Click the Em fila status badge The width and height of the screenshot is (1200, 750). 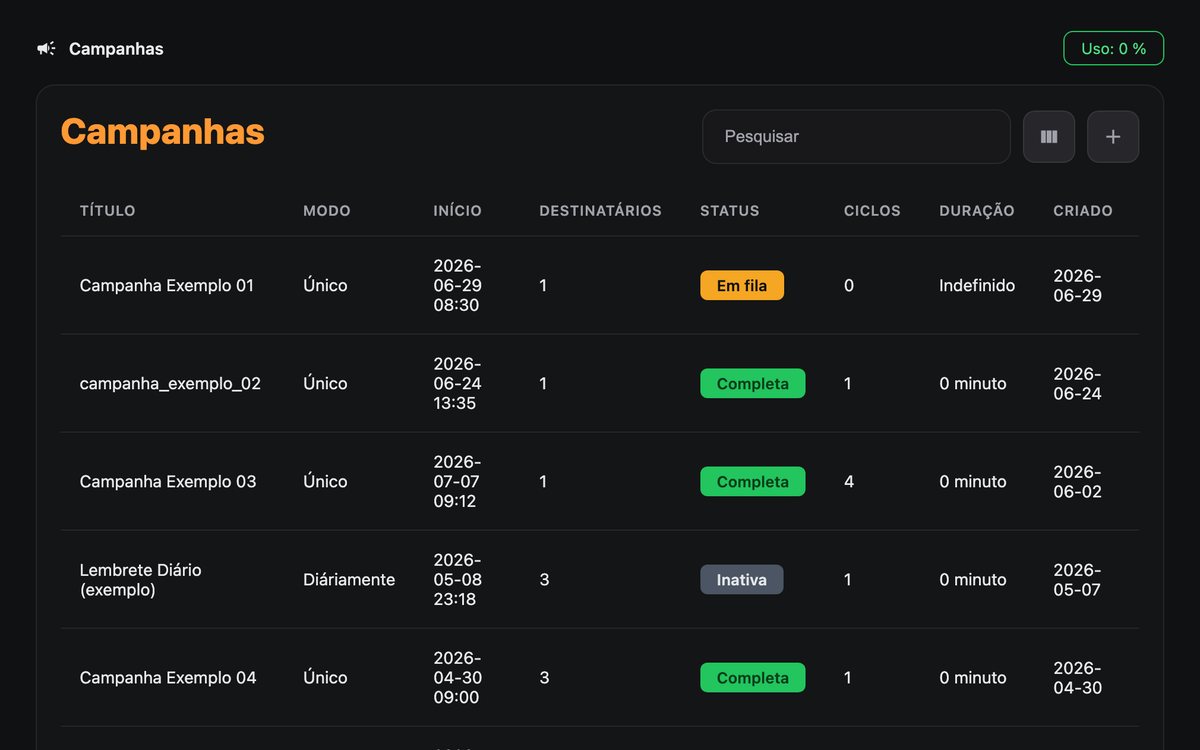(x=742, y=285)
